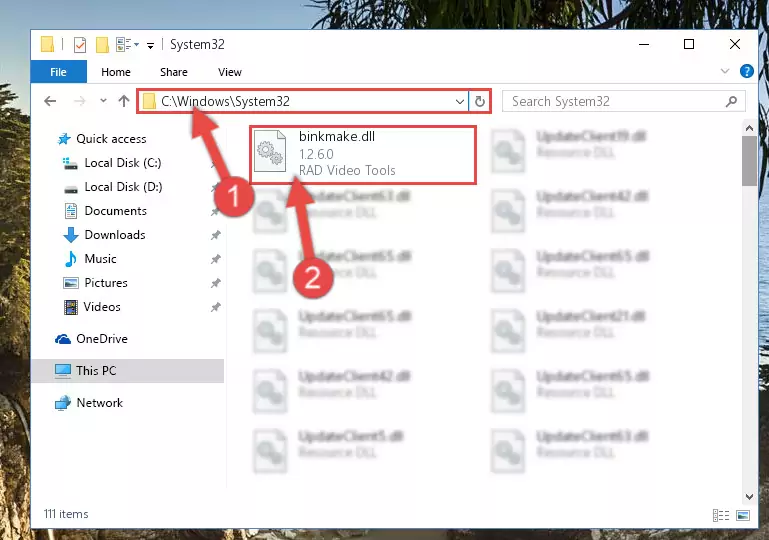Click the search magnifier icon
The image size is (769, 540).
[731, 102]
